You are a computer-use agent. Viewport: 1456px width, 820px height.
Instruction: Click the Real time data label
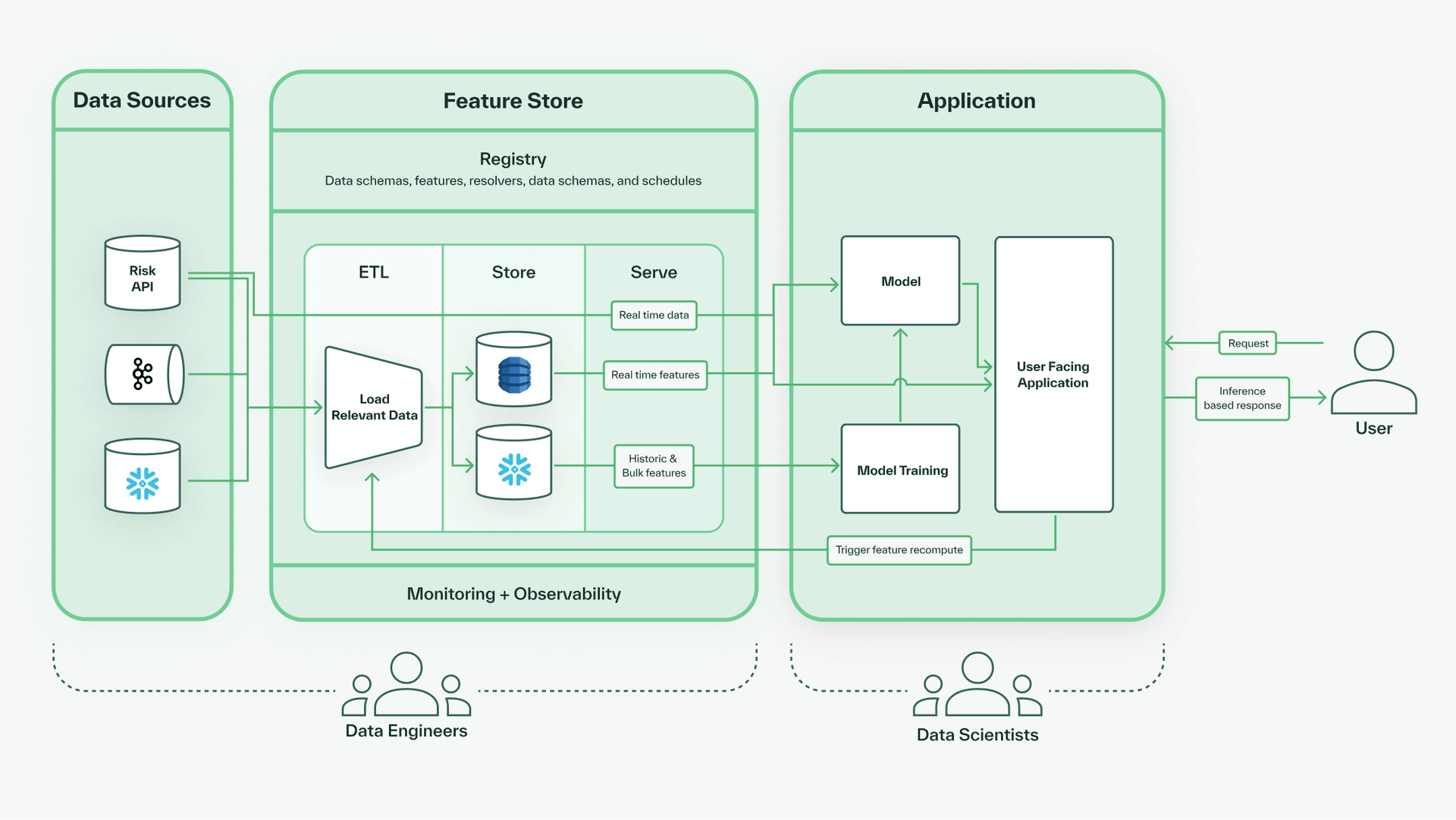[654, 316]
